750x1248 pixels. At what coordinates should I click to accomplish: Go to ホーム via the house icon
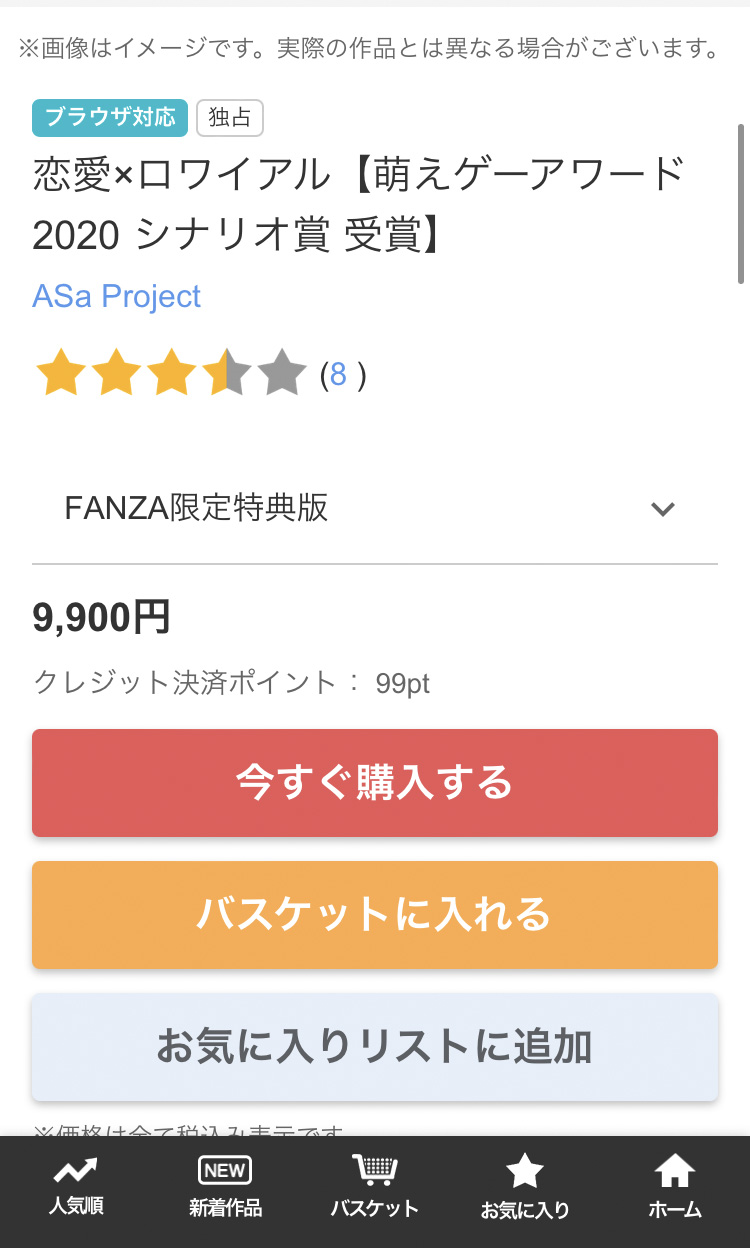[675, 1171]
